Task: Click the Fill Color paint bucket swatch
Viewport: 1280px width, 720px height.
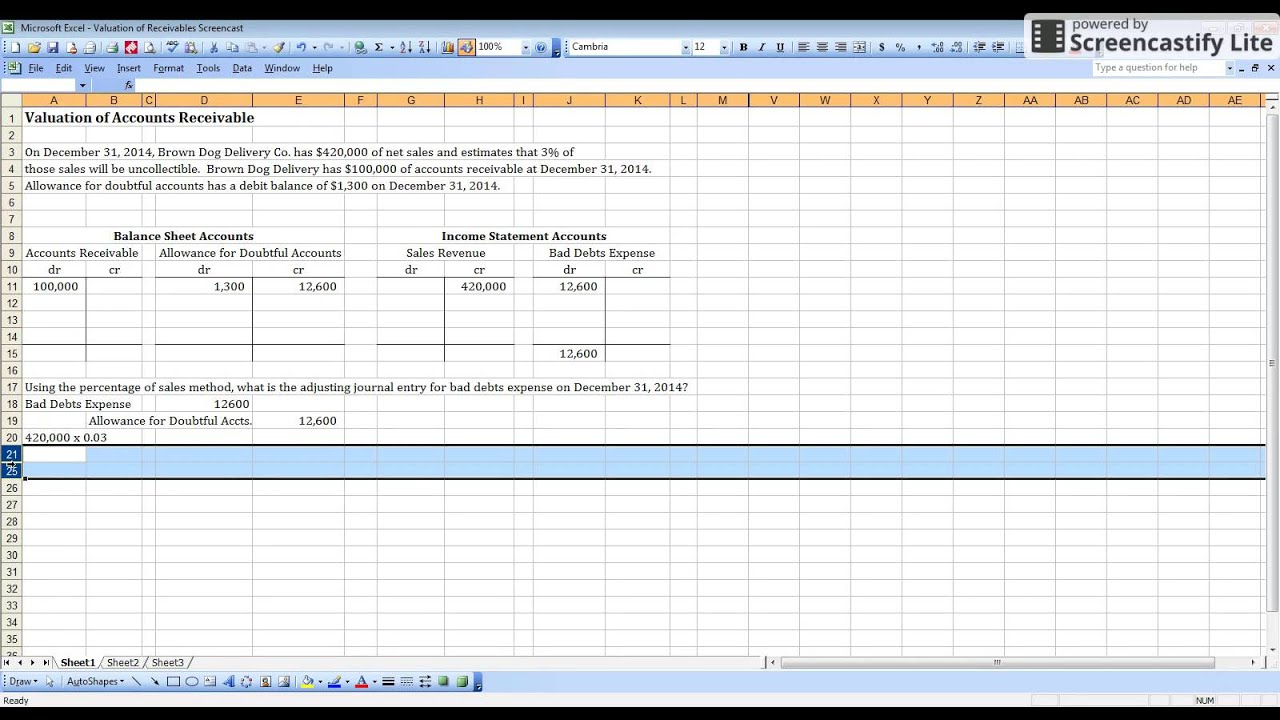Action: click(308, 682)
